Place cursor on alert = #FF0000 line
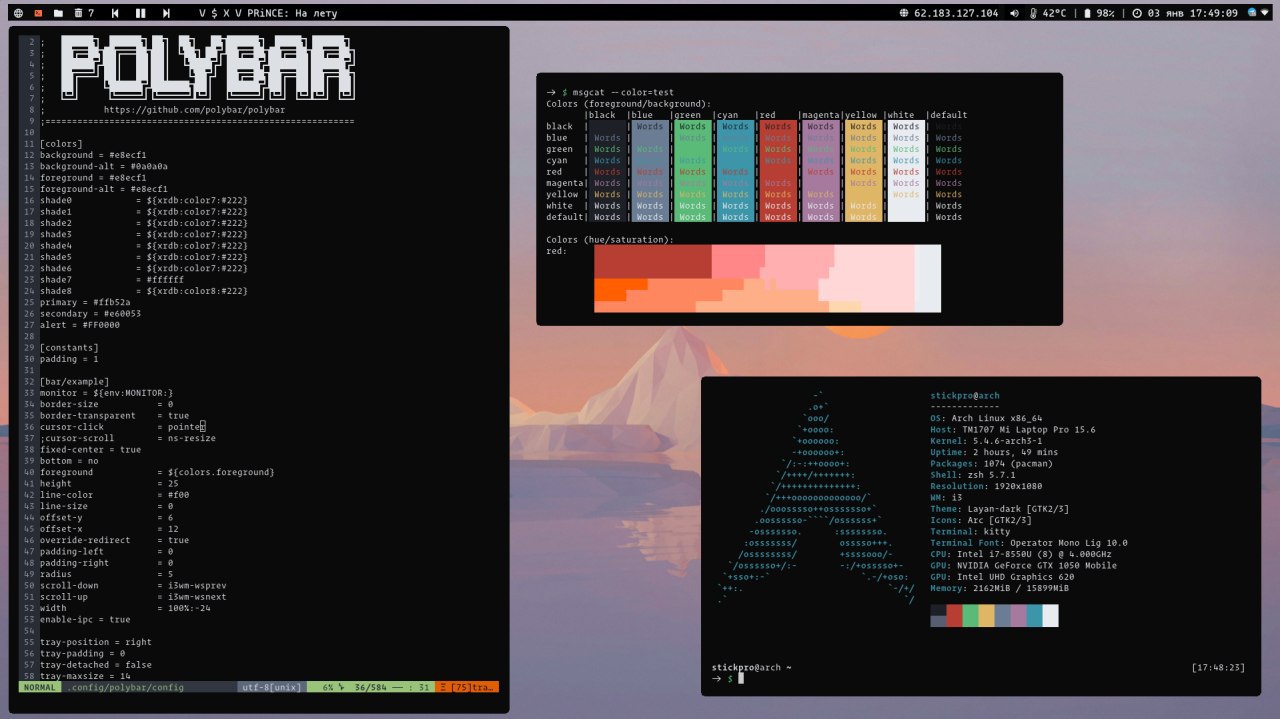Viewport: 1280px width, 719px height. coord(80,325)
